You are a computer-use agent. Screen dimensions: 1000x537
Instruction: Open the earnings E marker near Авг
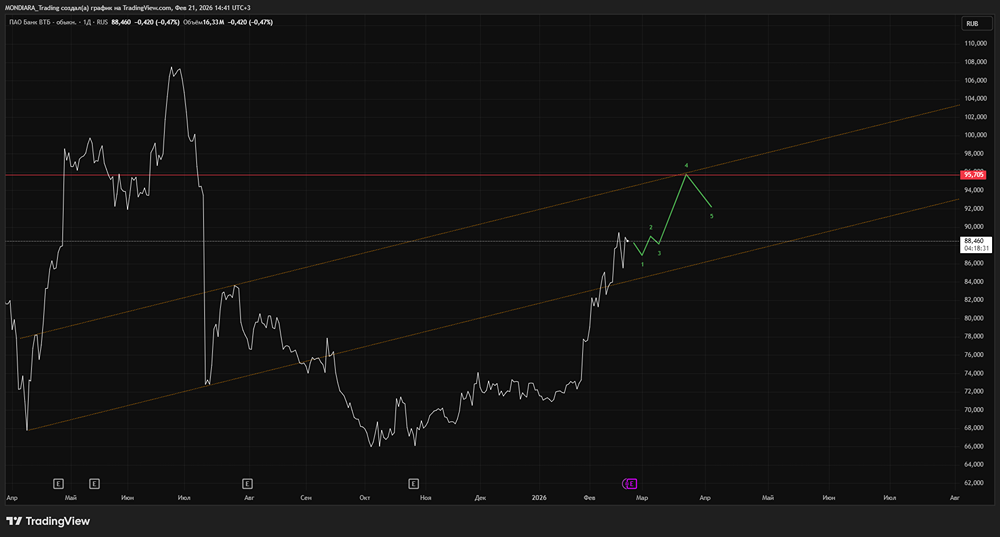[247, 483]
